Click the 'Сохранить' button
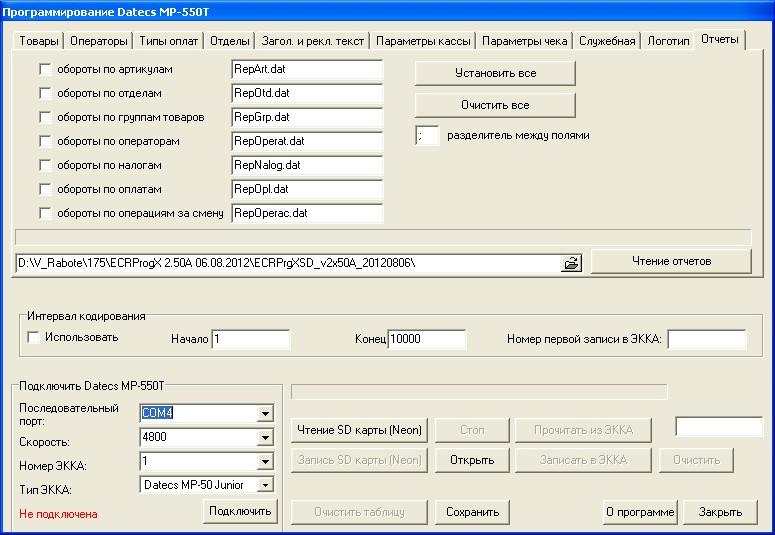 tap(472, 512)
